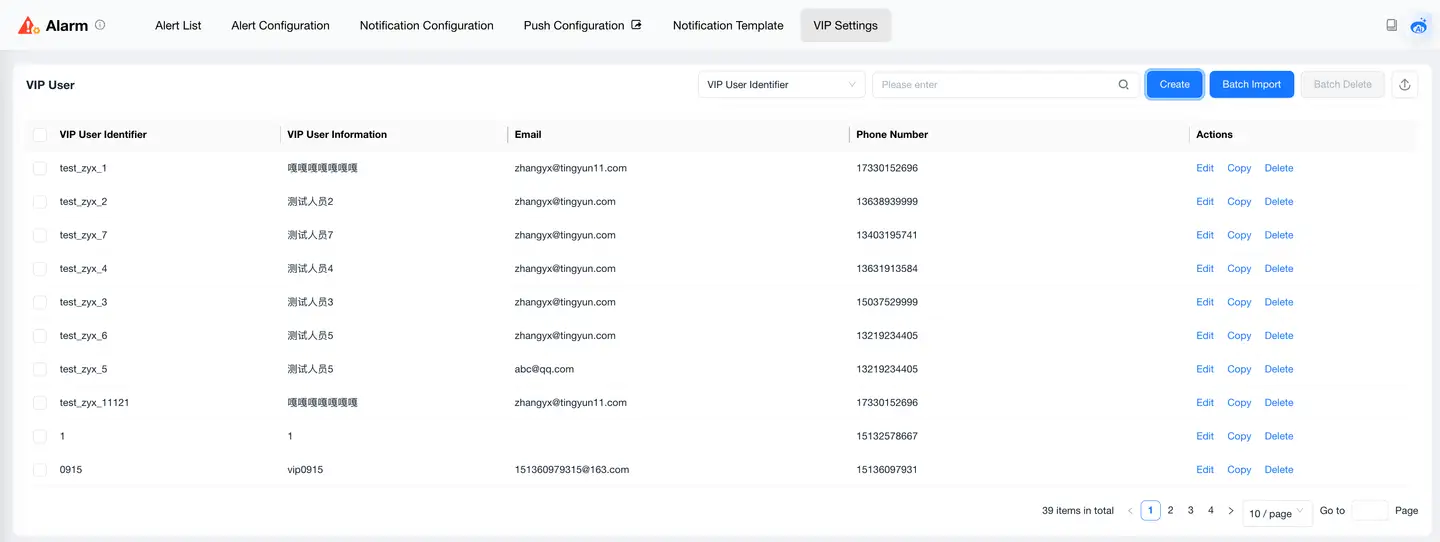Switch to Alert List tab

(178, 26)
